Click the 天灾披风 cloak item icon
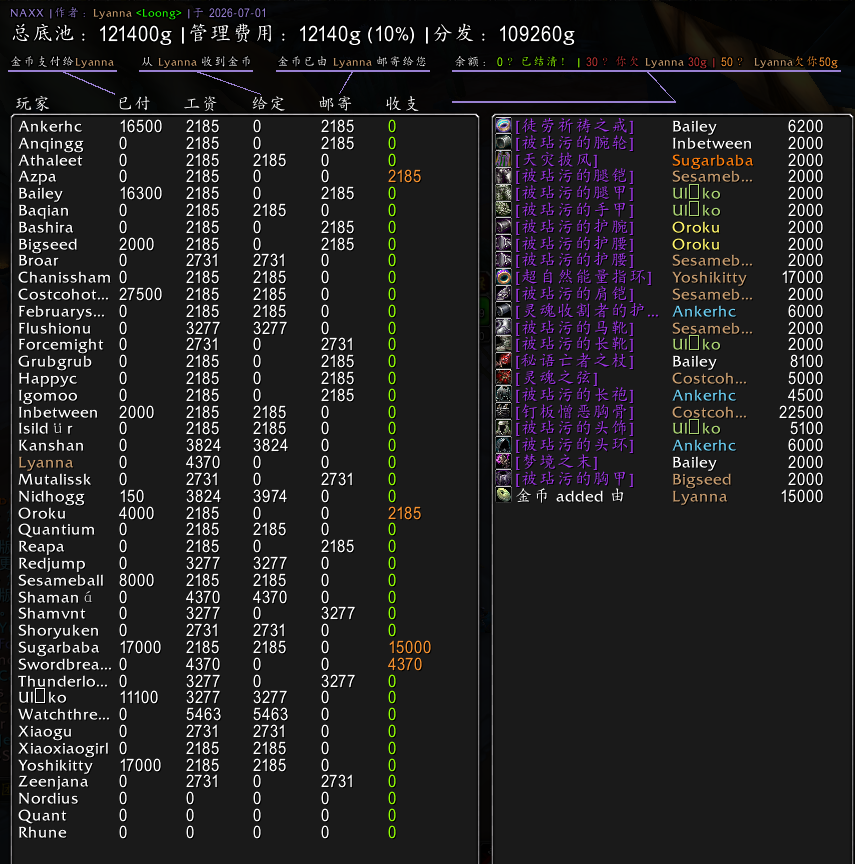 504,160
